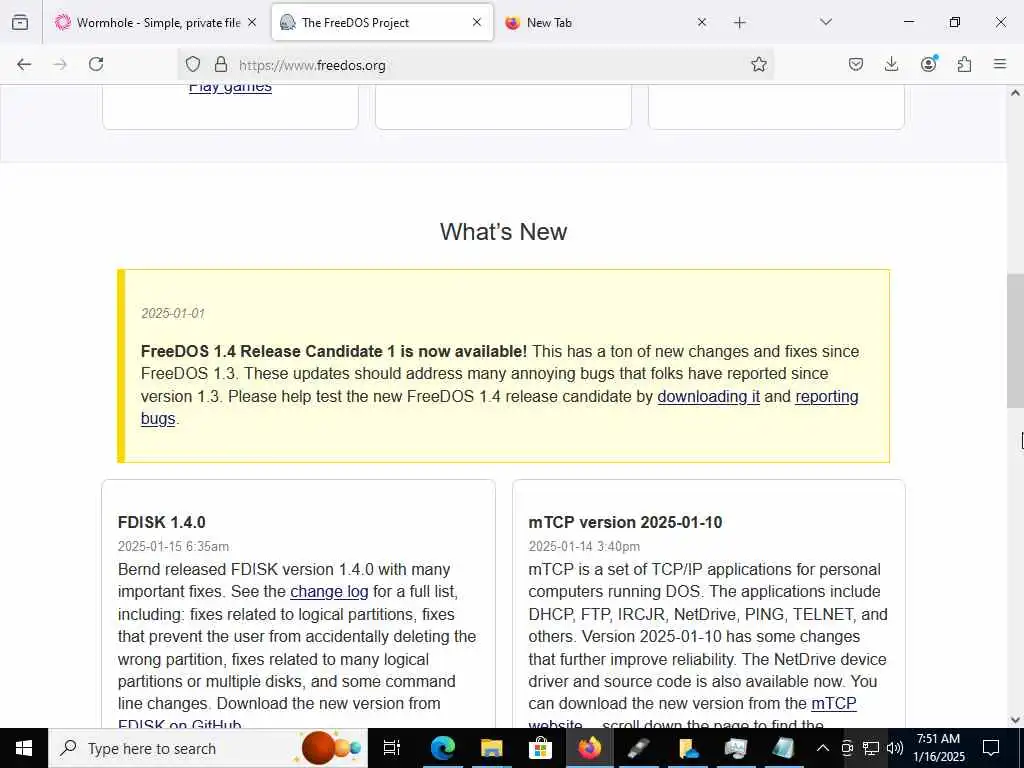Open the downloading it link
Viewport: 1024px width, 768px height.
pyautogui.click(x=709, y=396)
